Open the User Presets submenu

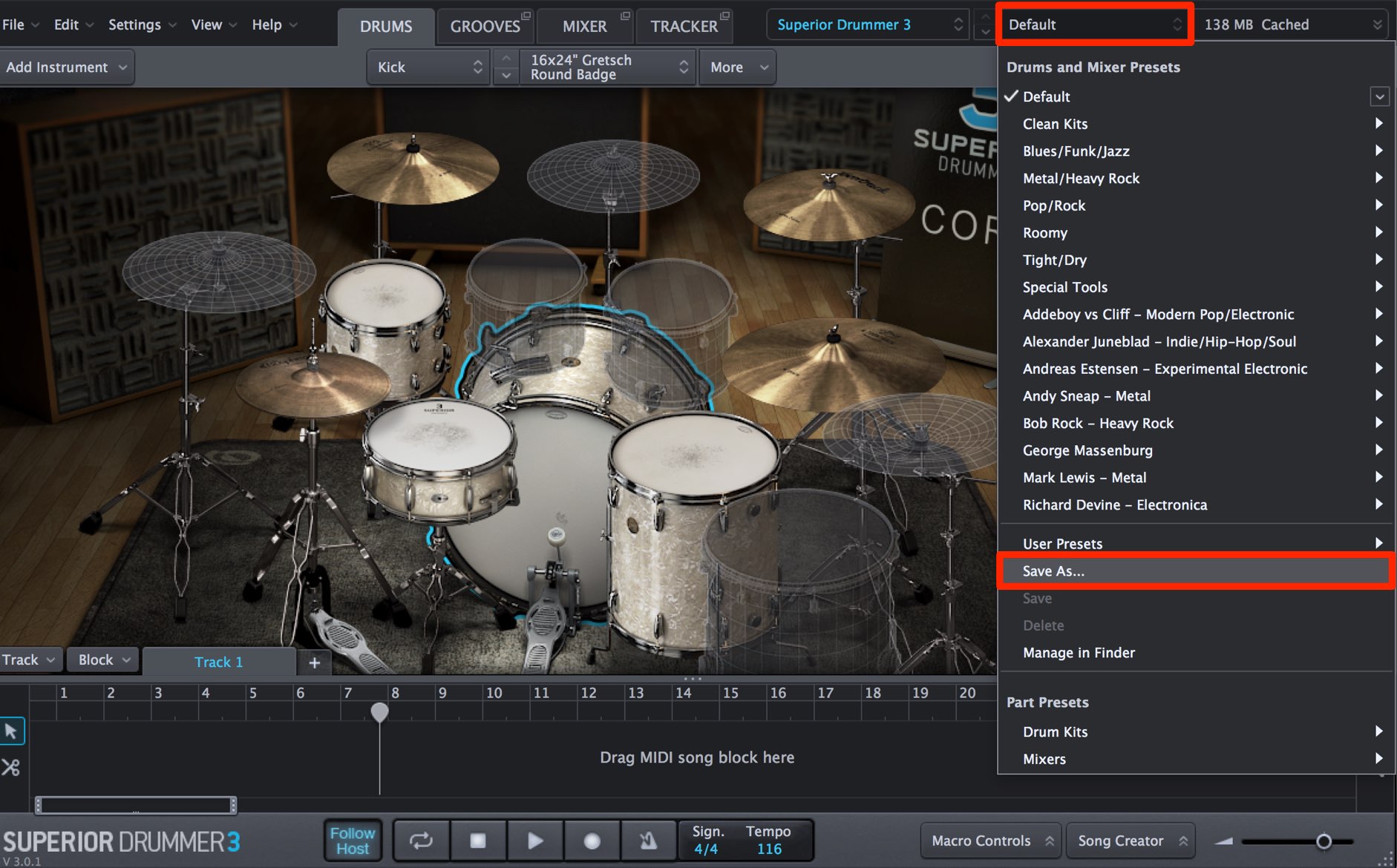click(1195, 544)
